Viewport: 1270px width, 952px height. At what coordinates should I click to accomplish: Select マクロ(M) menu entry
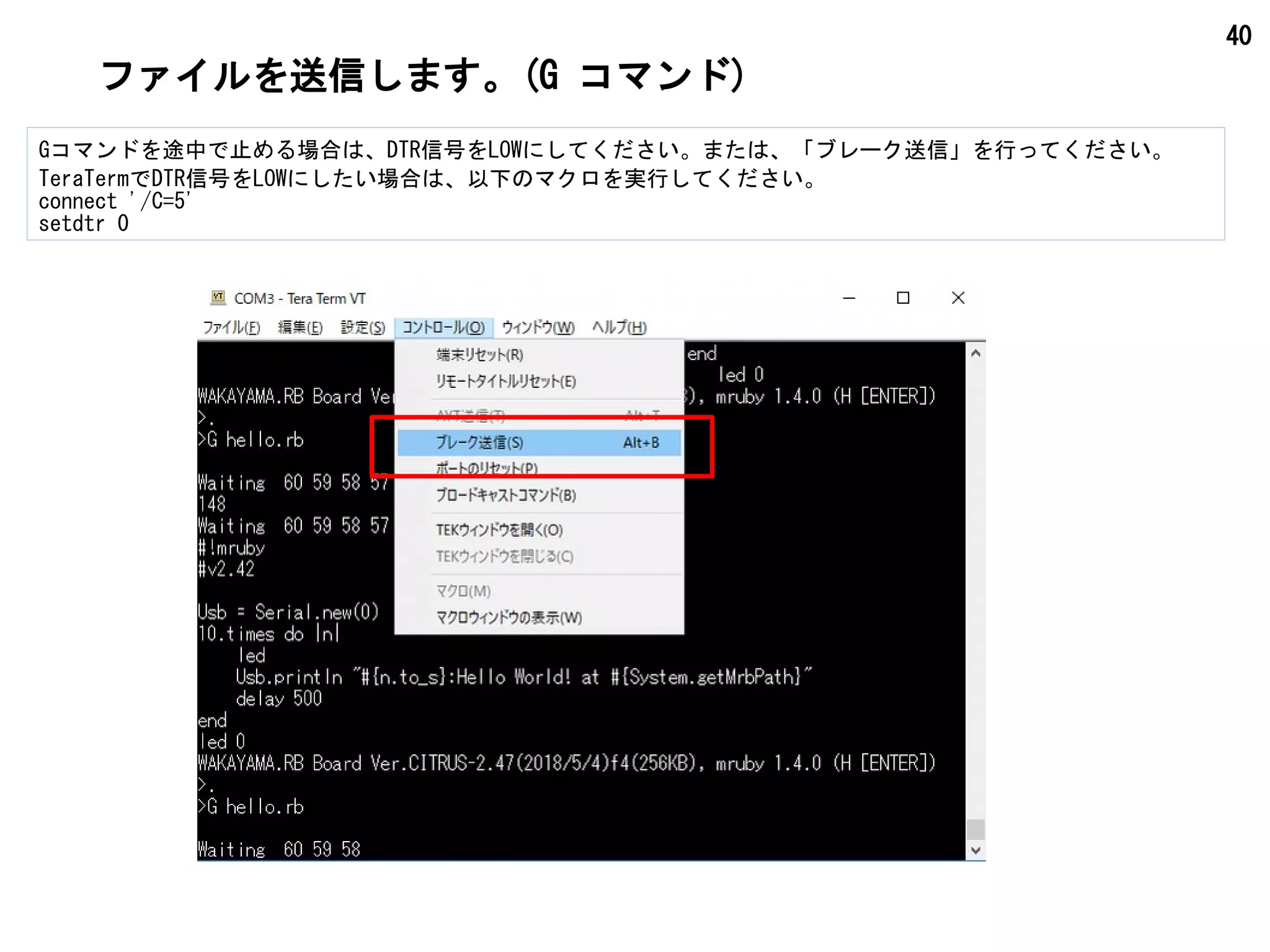[540, 591]
